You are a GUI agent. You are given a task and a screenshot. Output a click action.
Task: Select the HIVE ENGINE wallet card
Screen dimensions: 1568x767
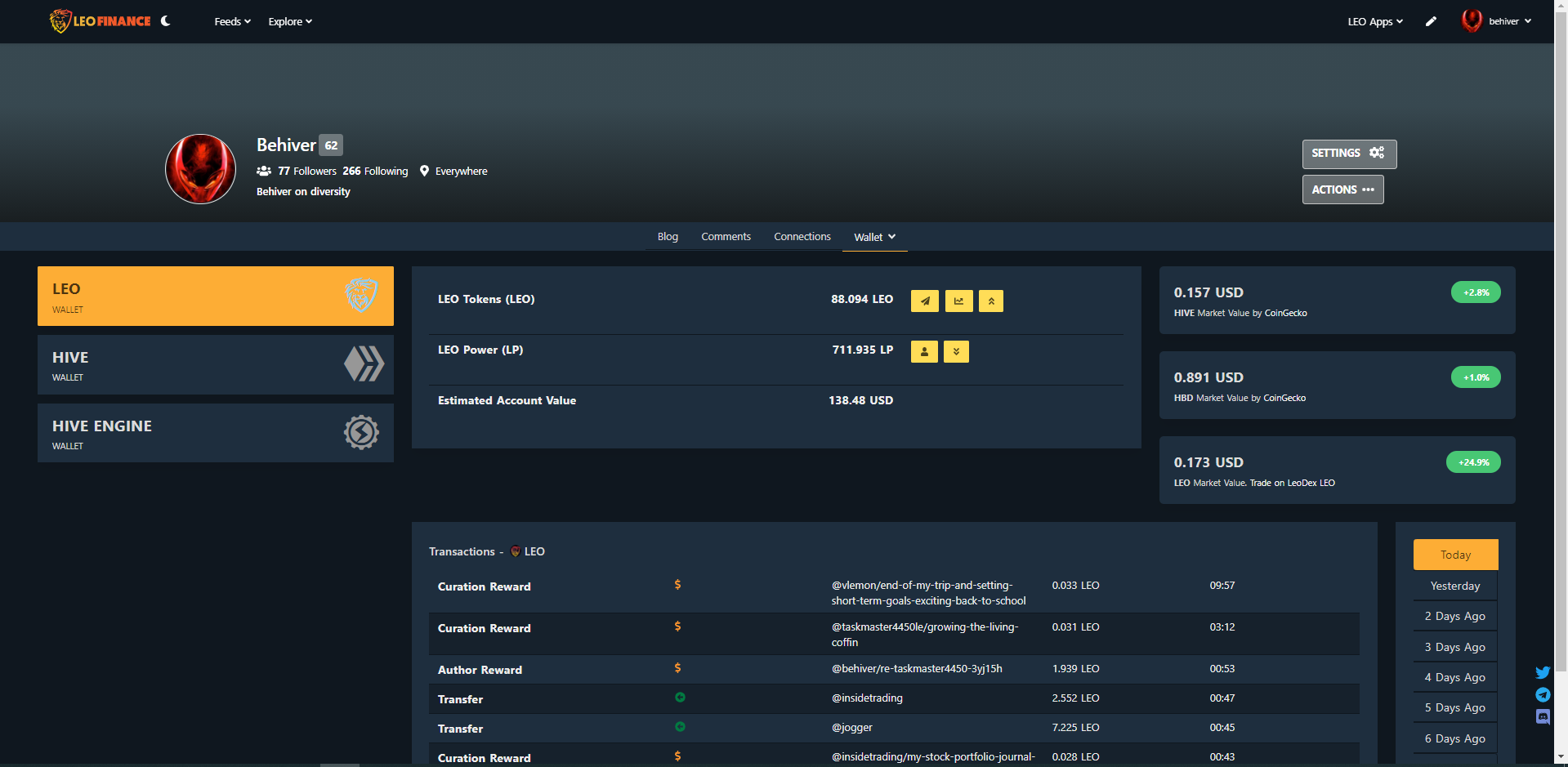click(216, 433)
